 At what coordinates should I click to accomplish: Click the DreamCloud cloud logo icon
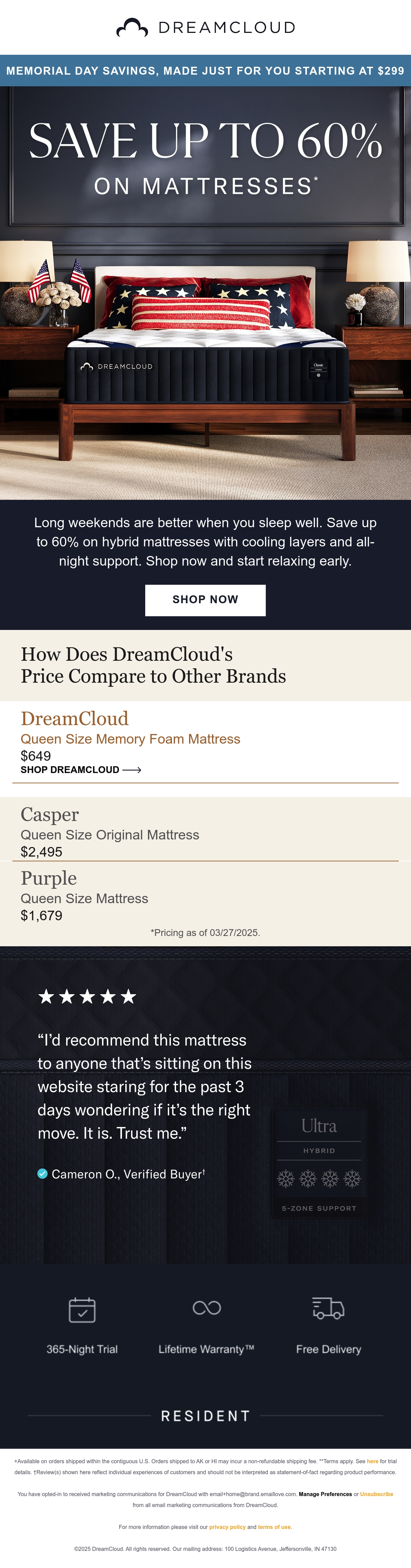point(132,27)
